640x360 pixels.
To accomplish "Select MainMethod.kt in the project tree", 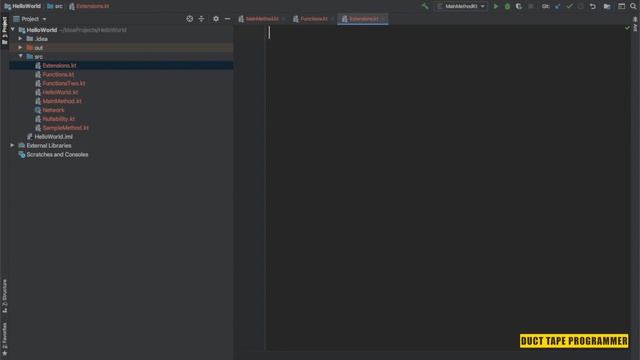I will click(62, 101).
